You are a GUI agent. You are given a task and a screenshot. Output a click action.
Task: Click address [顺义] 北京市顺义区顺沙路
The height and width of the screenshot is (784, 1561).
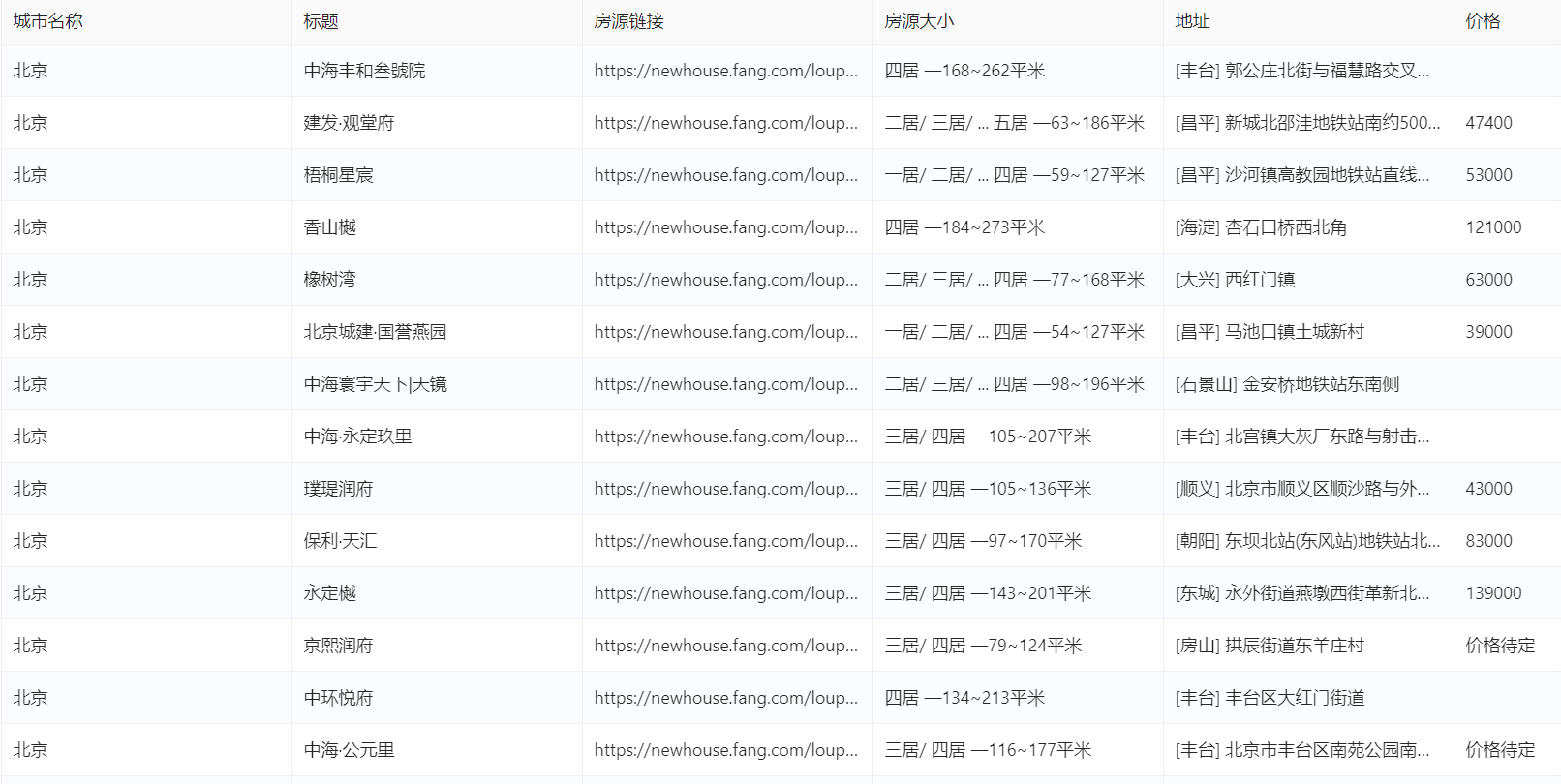coord(1302,489)
